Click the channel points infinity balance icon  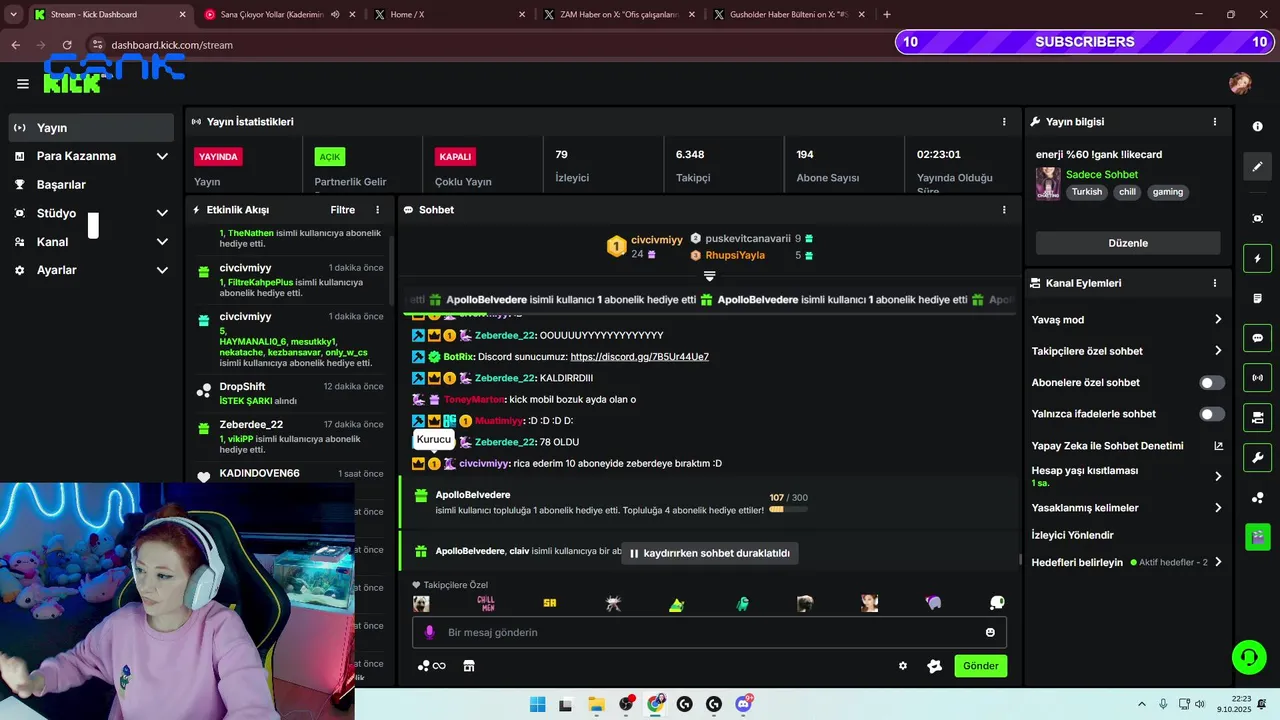coord(432,666)
